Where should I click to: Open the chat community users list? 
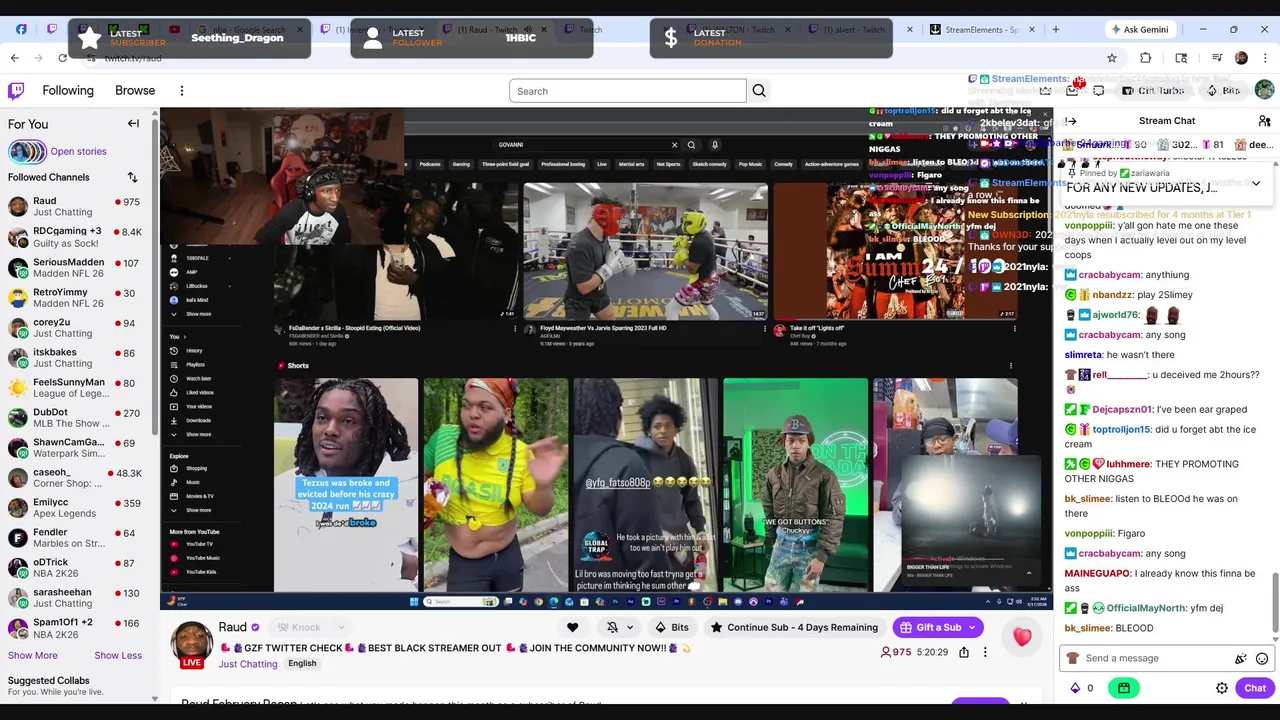tap(1264, 121)
